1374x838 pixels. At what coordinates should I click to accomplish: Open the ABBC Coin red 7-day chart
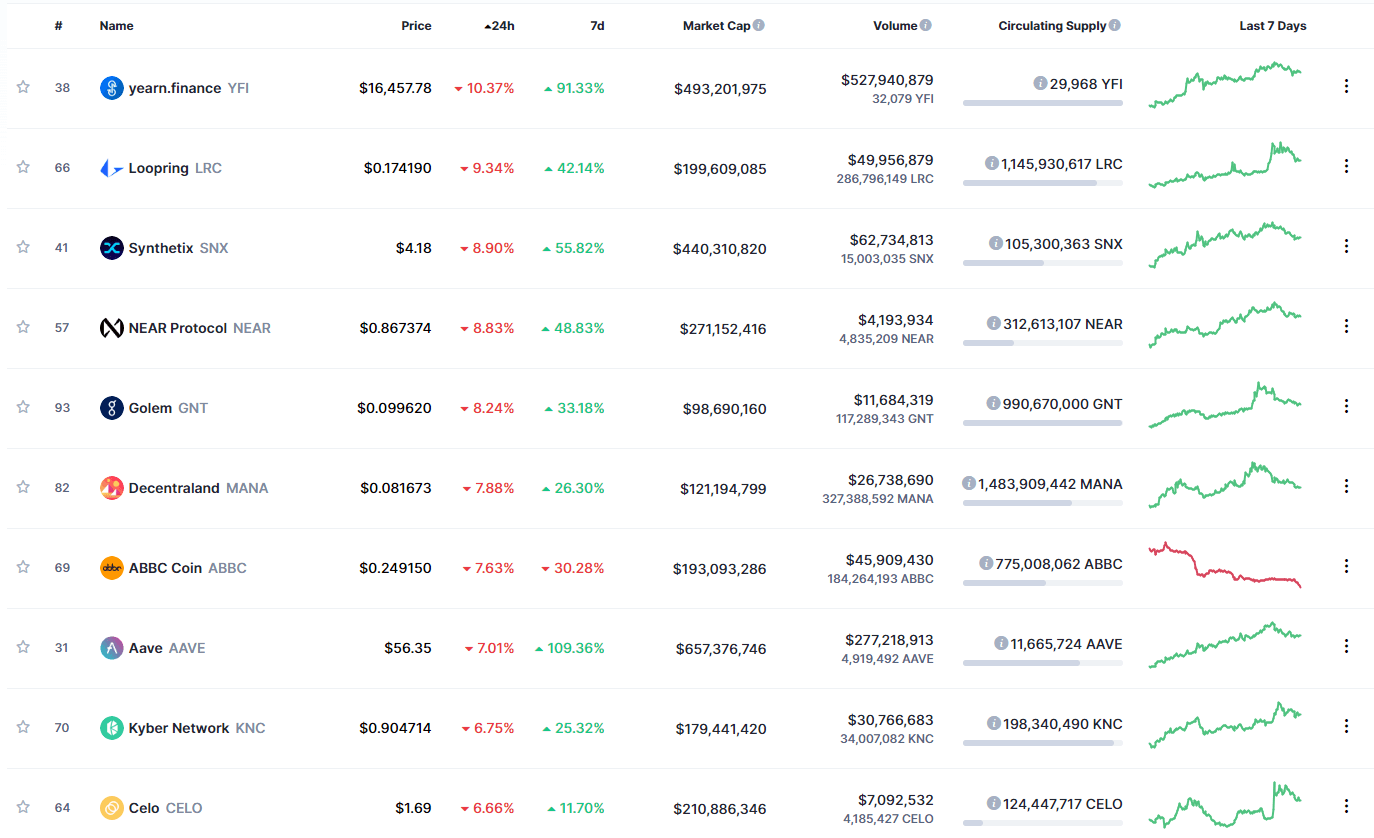tap(1225, 565)
